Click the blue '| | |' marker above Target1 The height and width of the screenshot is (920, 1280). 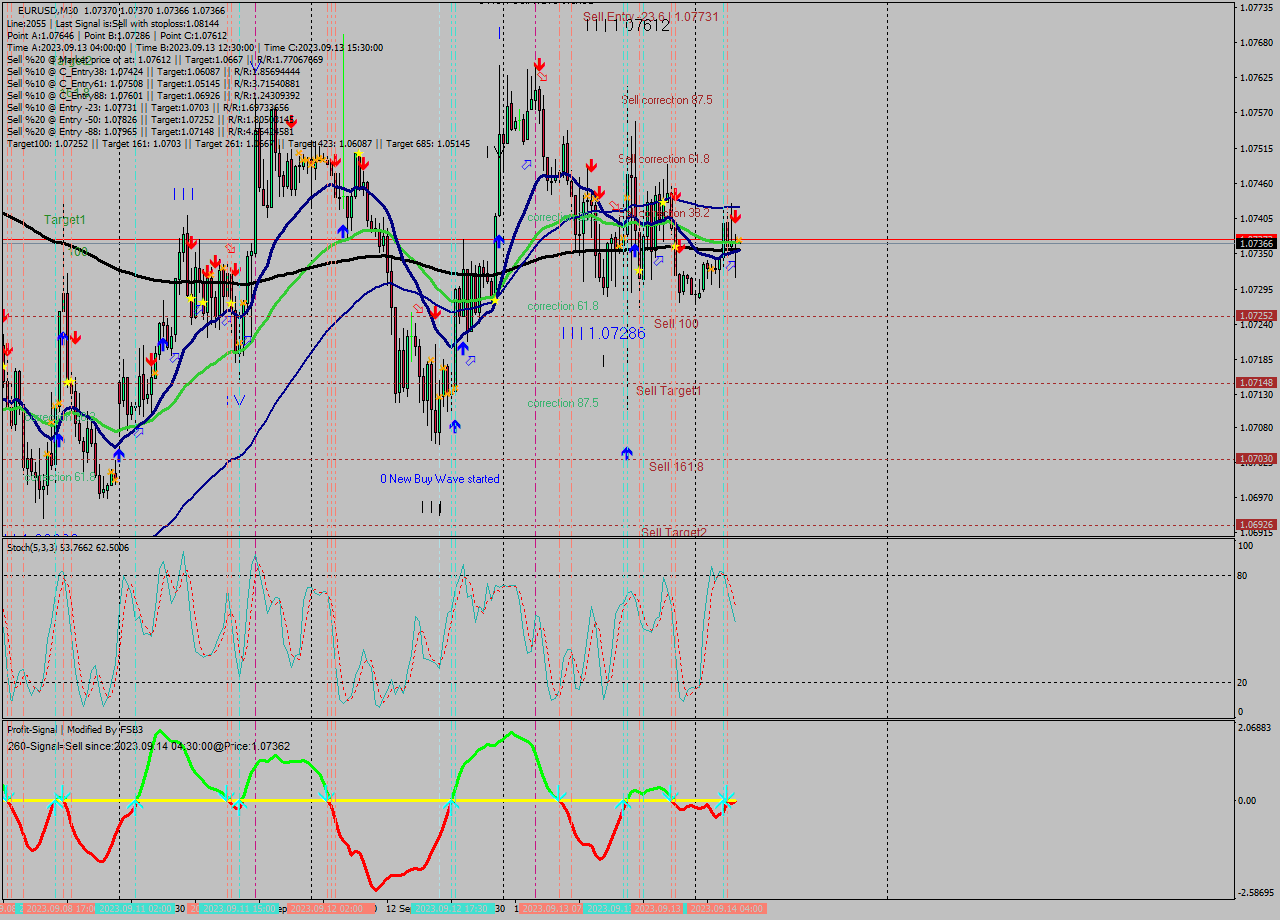pyautogui.click(x=183, y=194)
